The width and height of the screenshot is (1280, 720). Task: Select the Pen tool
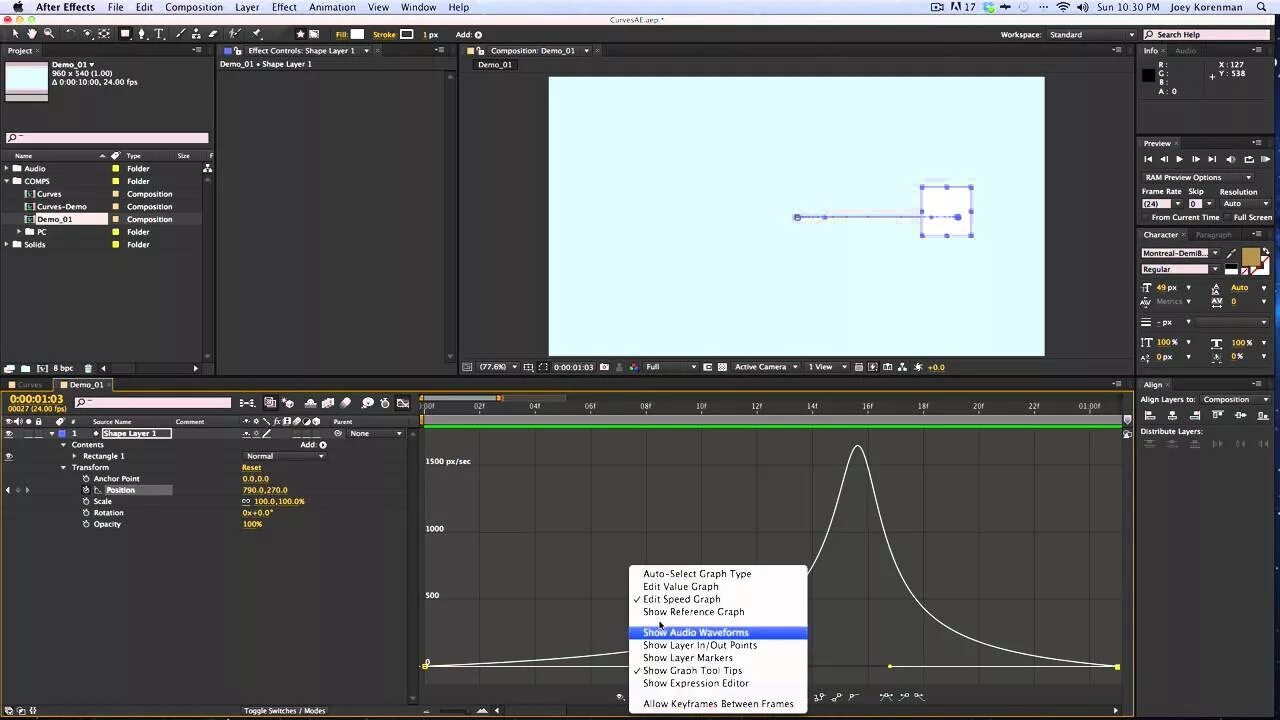[x=142, y=34]
